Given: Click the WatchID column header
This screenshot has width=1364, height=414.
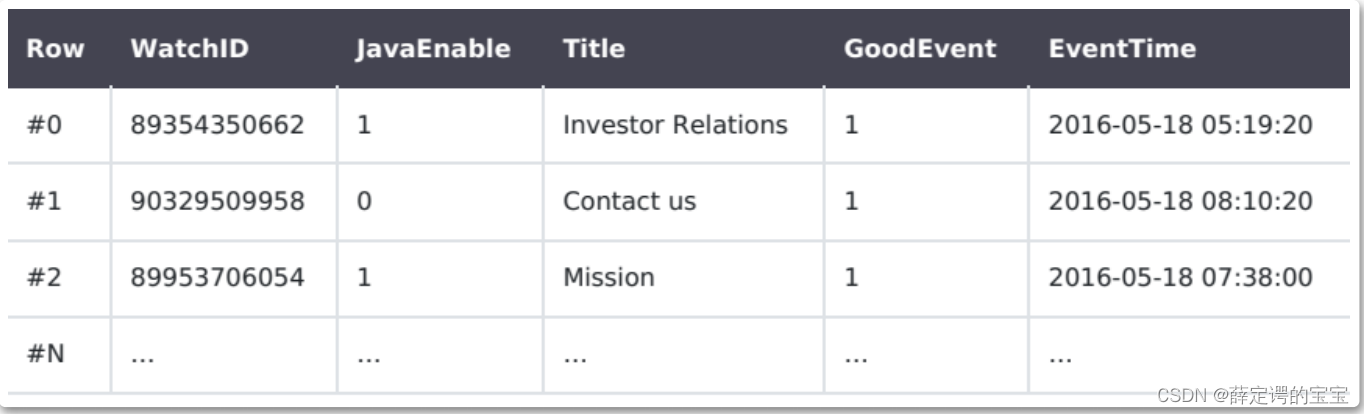Looking at the screenshot, I should [x=189, y=49].
